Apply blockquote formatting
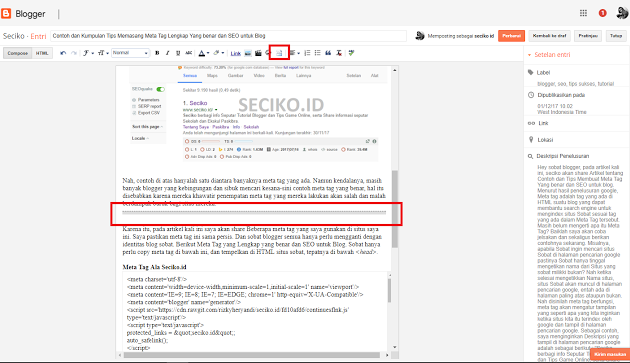This screenshot has height=363, width=630. (x=328, y=53)
